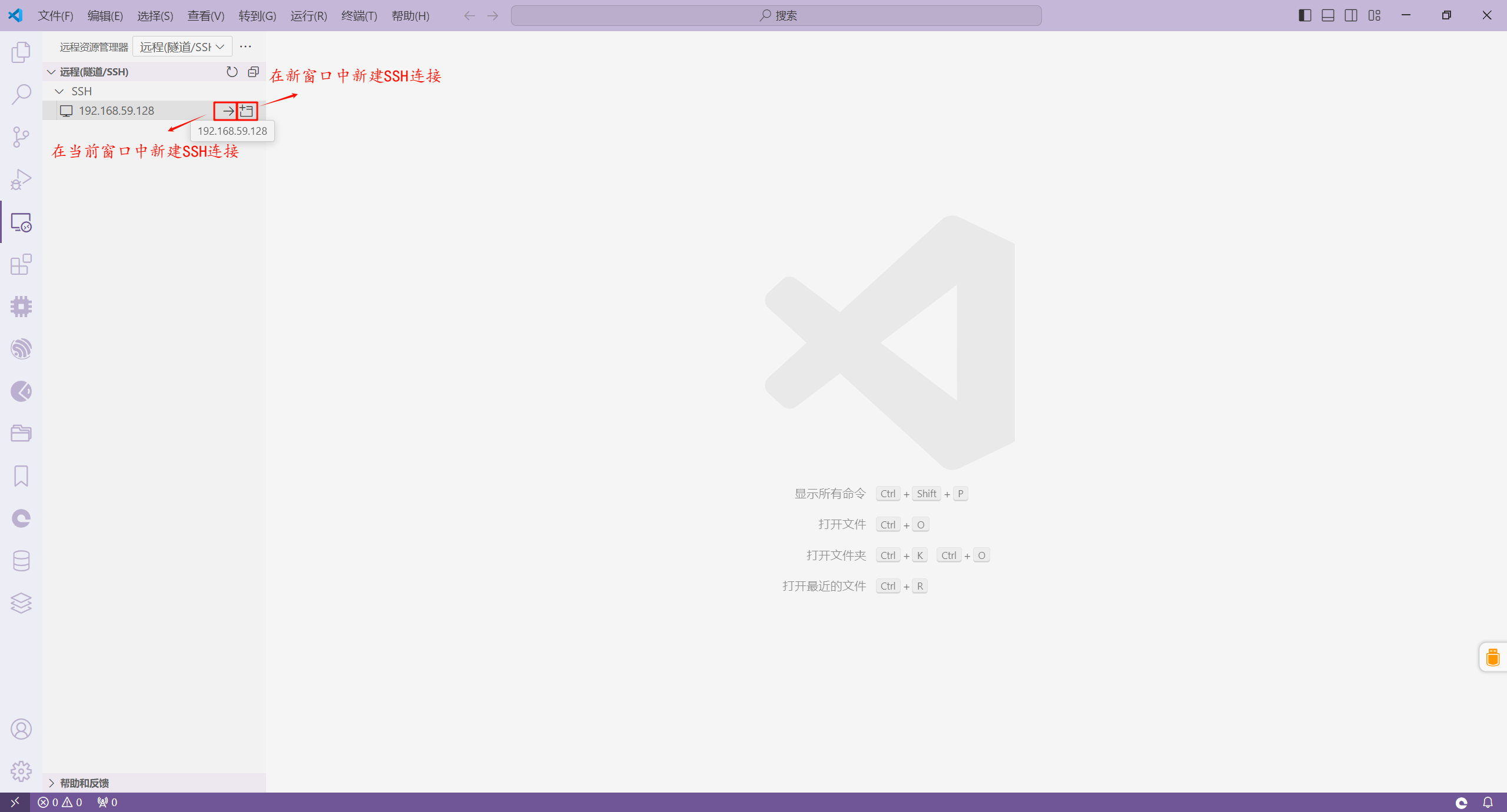Click remote window indicator in status bar
This screenshot has height=812, width=1507.
click(15, 802)
